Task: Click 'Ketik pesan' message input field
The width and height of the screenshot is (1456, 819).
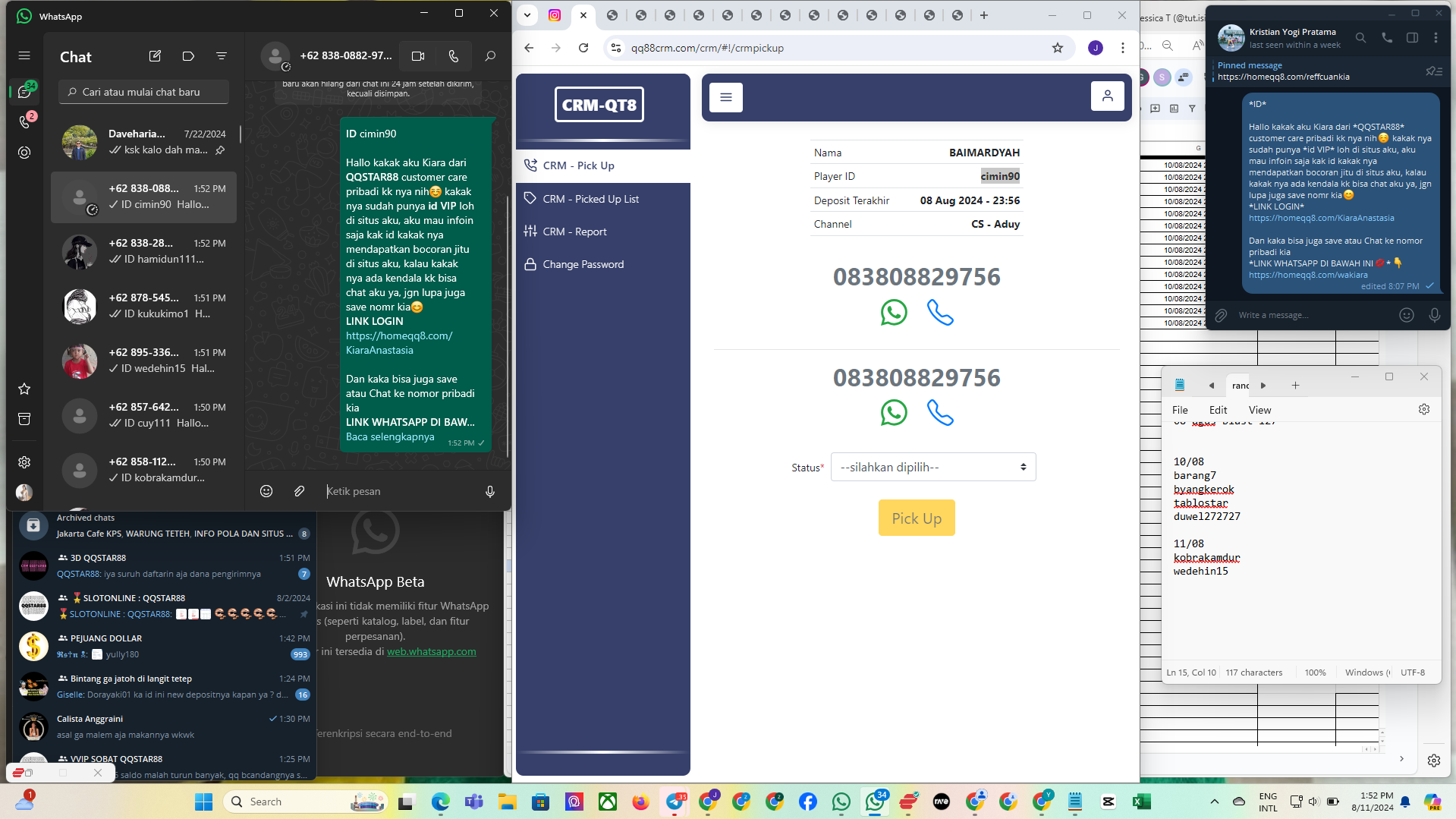Action: click(x=398, y=491)
